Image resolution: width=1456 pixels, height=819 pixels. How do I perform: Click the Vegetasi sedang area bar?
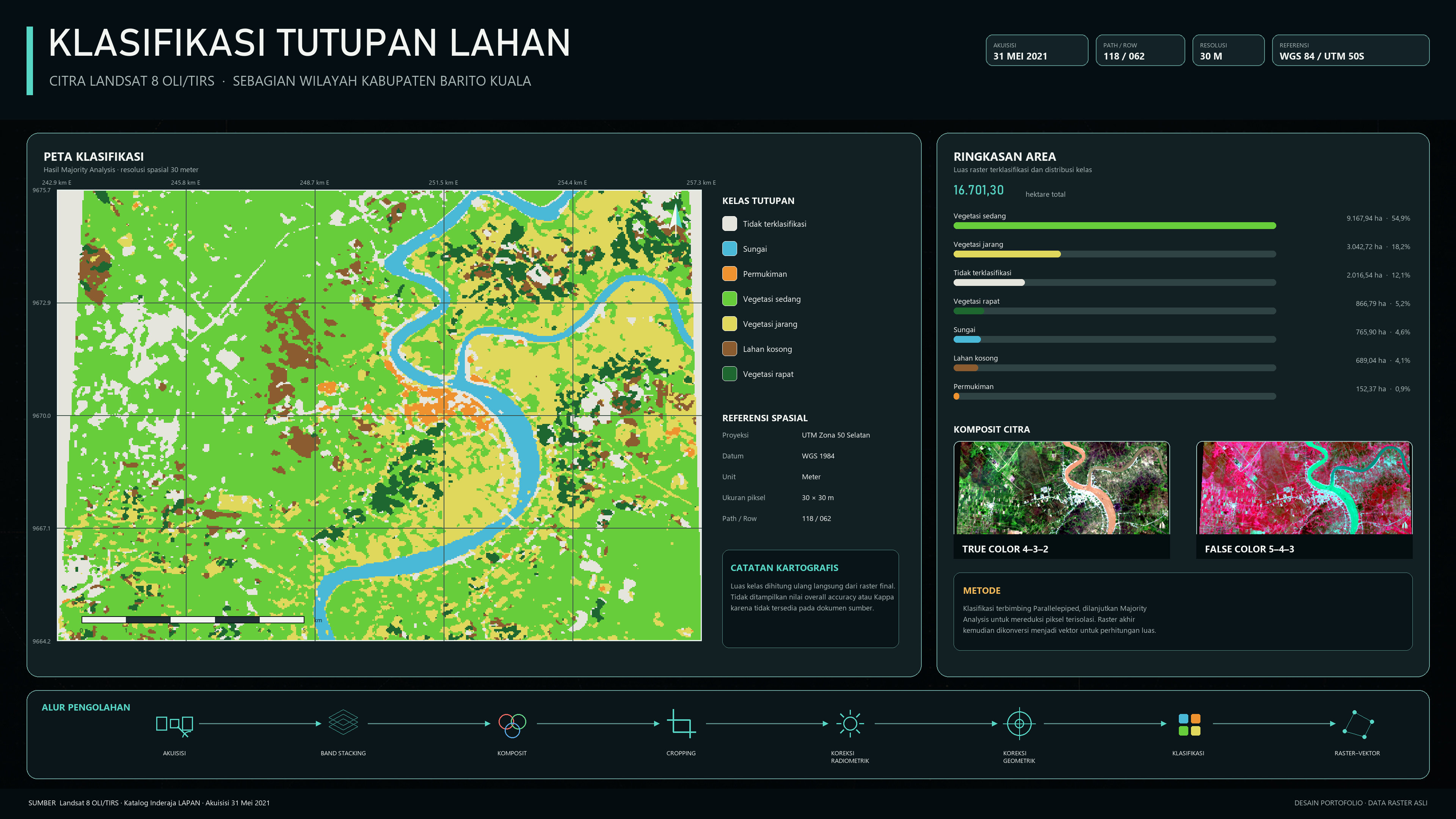click(x=1115, y=226)
